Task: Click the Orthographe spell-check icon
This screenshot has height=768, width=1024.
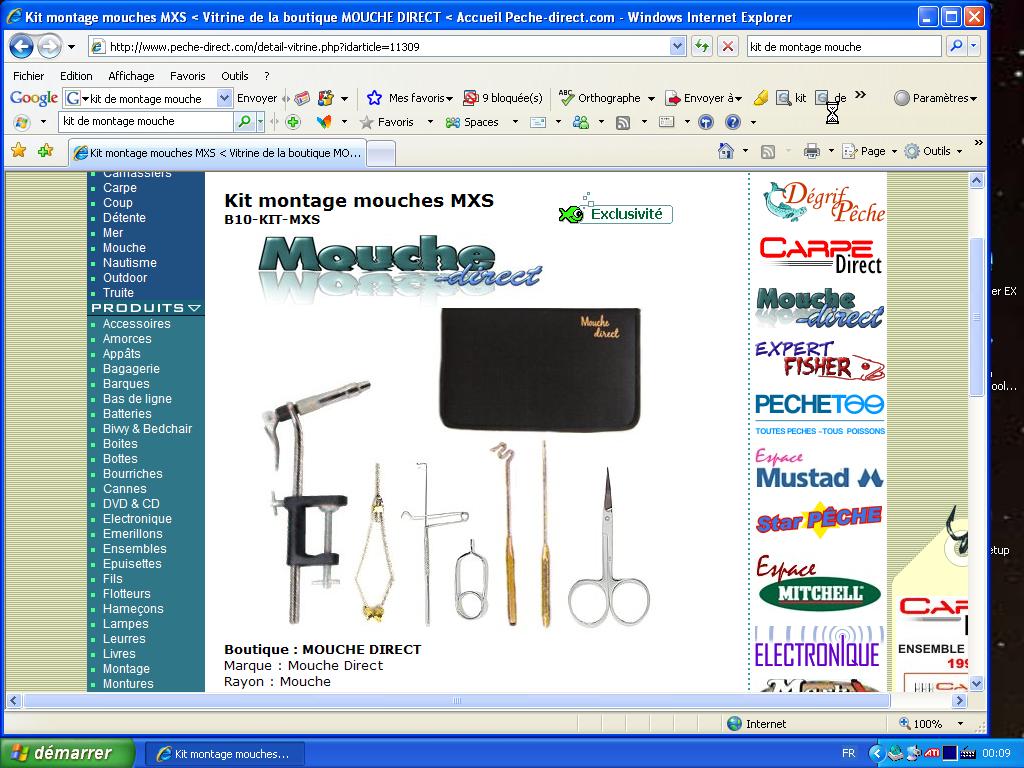Action: (567, 98)
